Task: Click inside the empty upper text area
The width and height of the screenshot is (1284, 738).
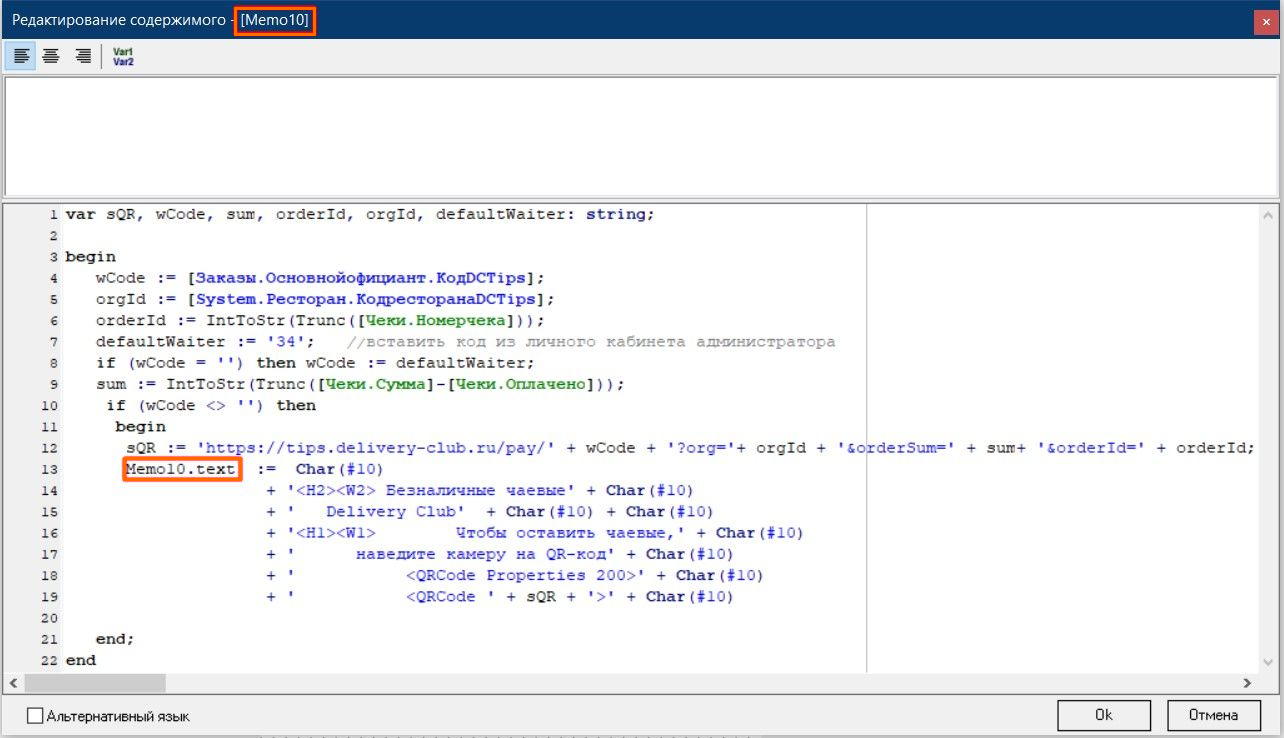Action: (640, 135)
